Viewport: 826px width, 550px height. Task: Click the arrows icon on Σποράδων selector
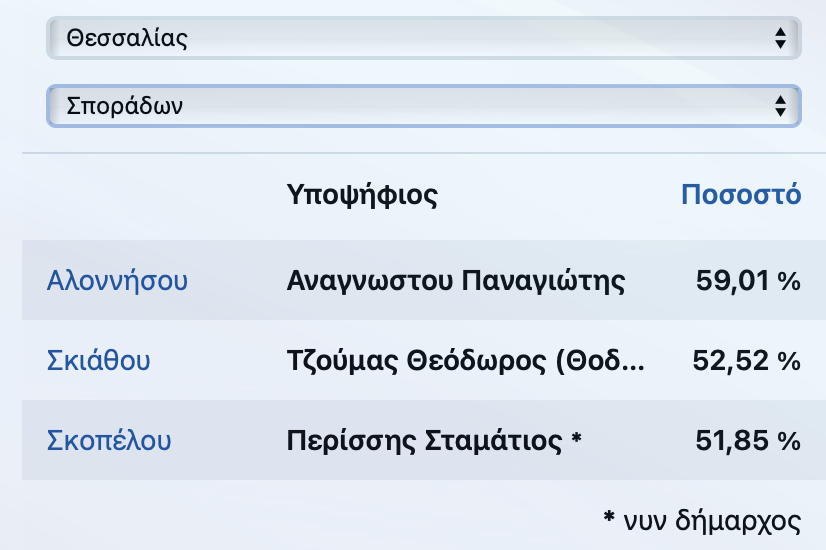[780, 106]
